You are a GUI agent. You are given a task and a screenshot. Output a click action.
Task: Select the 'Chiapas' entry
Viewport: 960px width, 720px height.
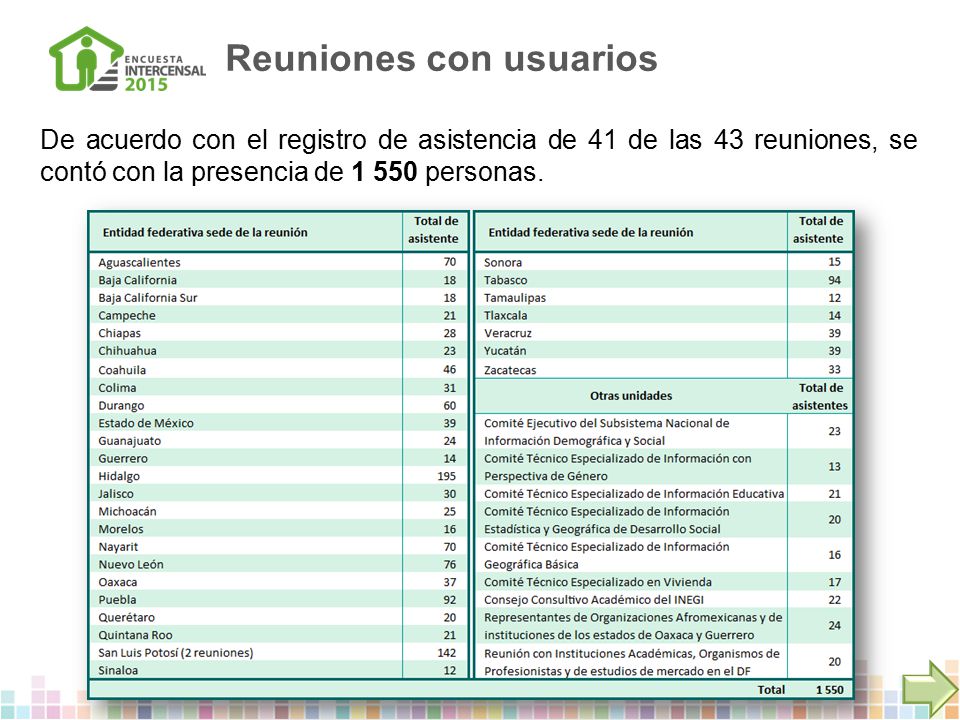pyautogui.click(x=119, y=333)
